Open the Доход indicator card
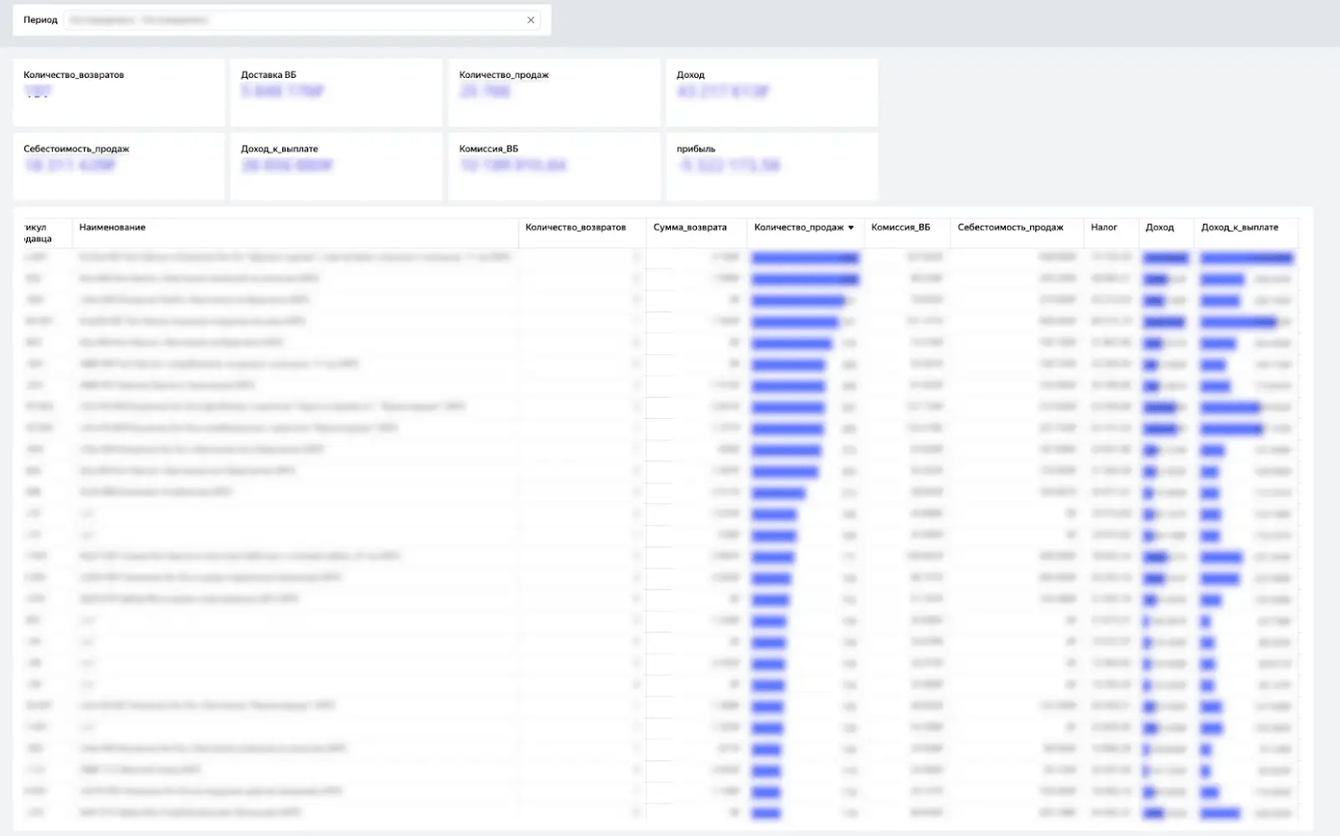Screen dimensions: 1340x836 coord(771,92)
